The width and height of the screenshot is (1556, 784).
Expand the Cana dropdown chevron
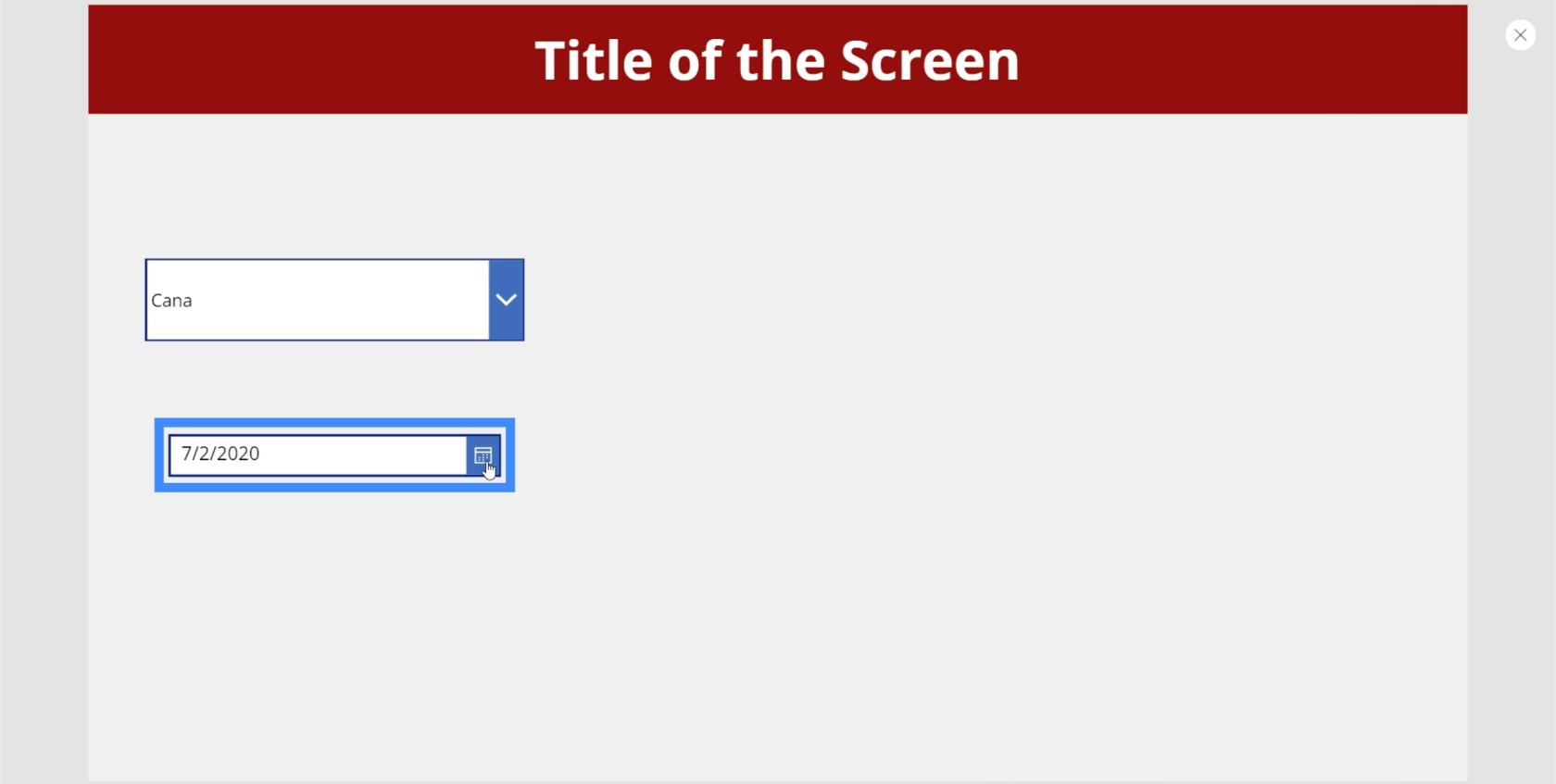pos(506,300)
